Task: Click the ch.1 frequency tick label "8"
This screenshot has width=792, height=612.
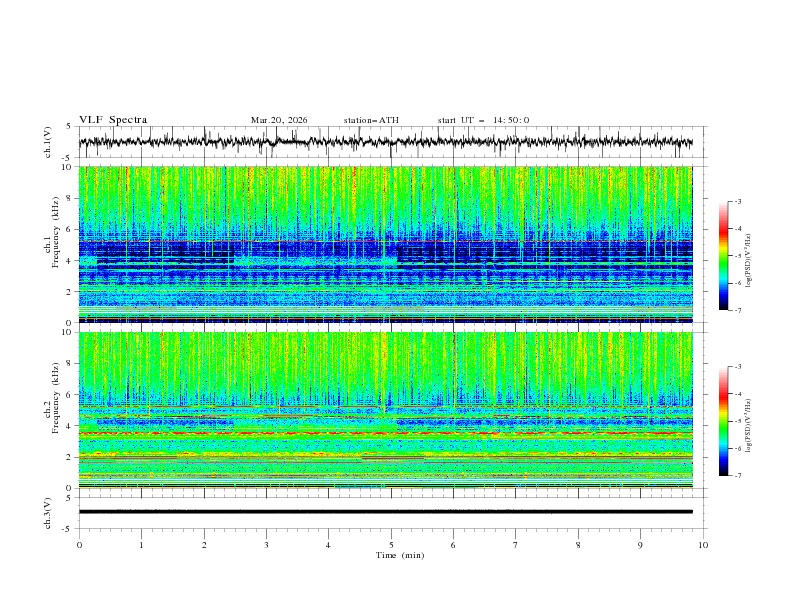Action: (x=71, y=198)
